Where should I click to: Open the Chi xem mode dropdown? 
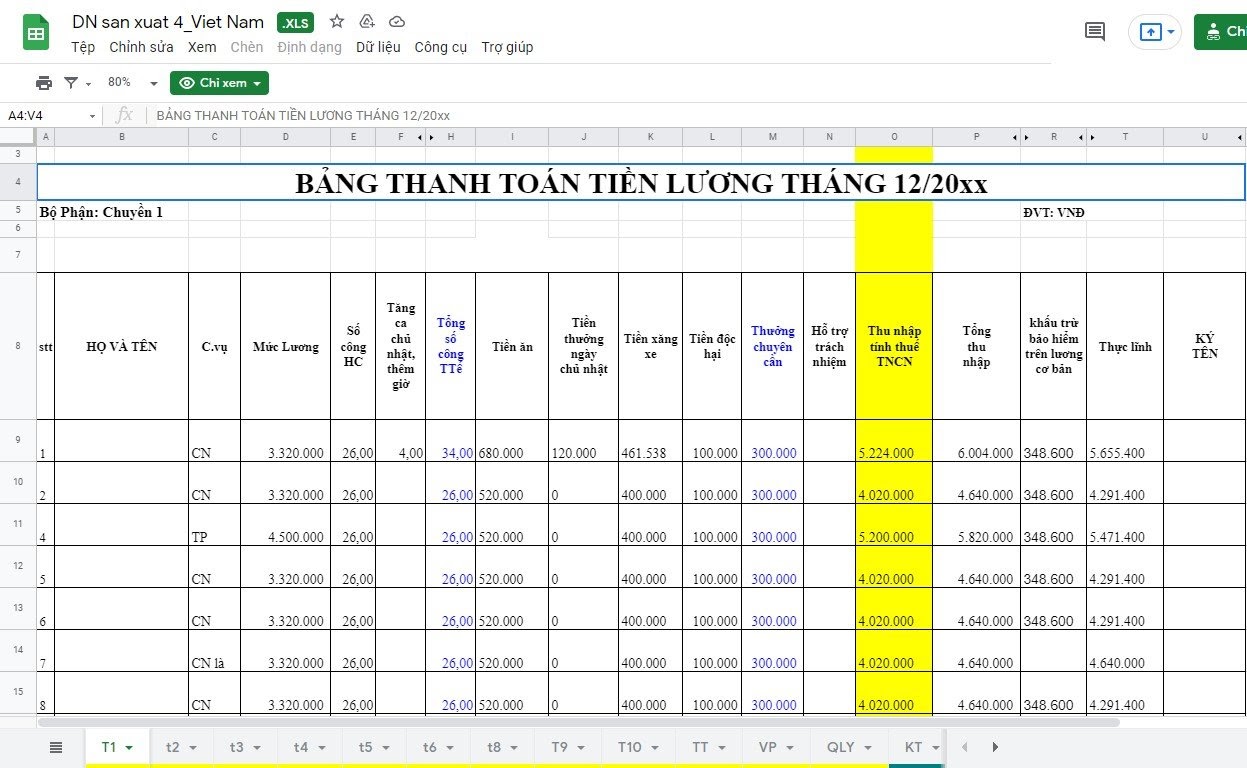[x=219, y=83]
